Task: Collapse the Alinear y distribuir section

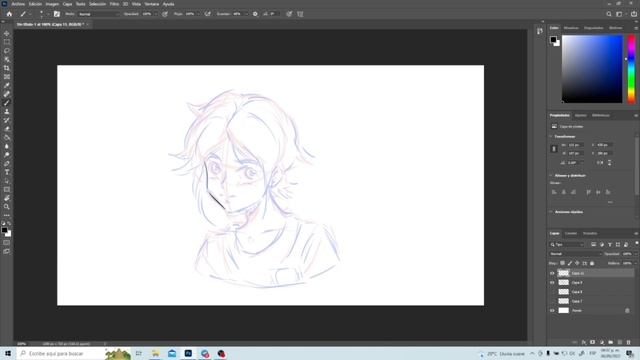Action: click(x=551, y=176)
